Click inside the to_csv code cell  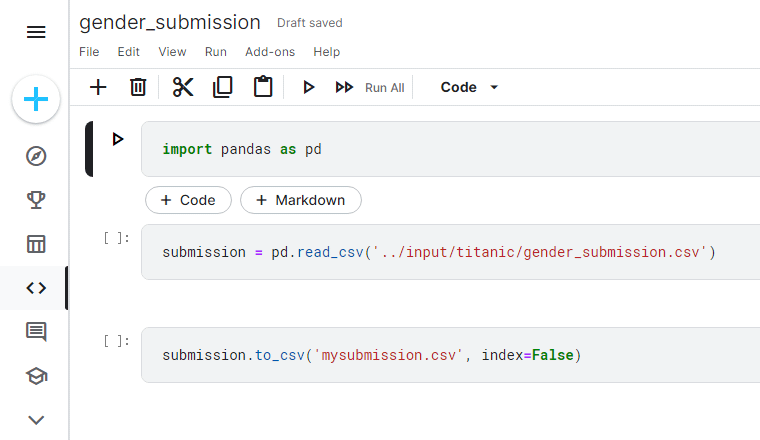451,355
